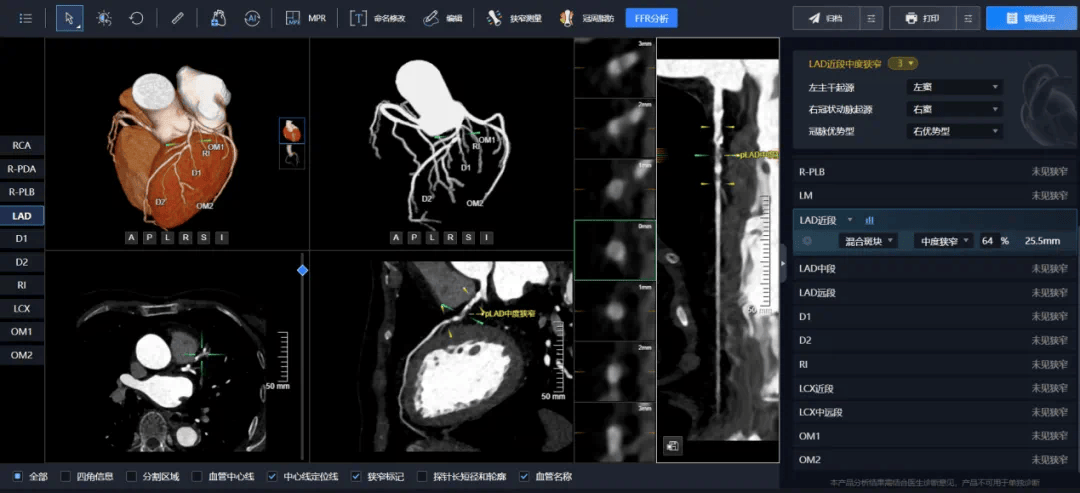
Task: Click the rotate/reset icon in toolbar
Action: pyautogui.click(x=137, y=18)
